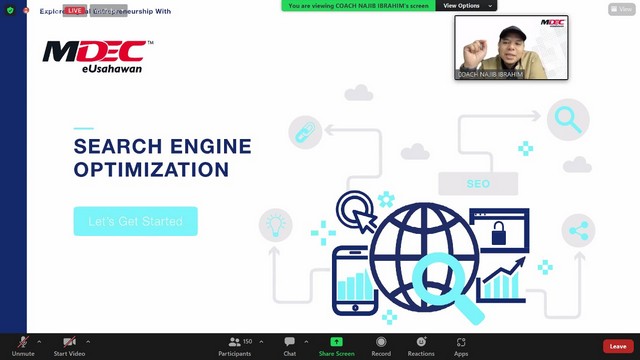Click the green Share Screen icon

[x=336, y=342]
